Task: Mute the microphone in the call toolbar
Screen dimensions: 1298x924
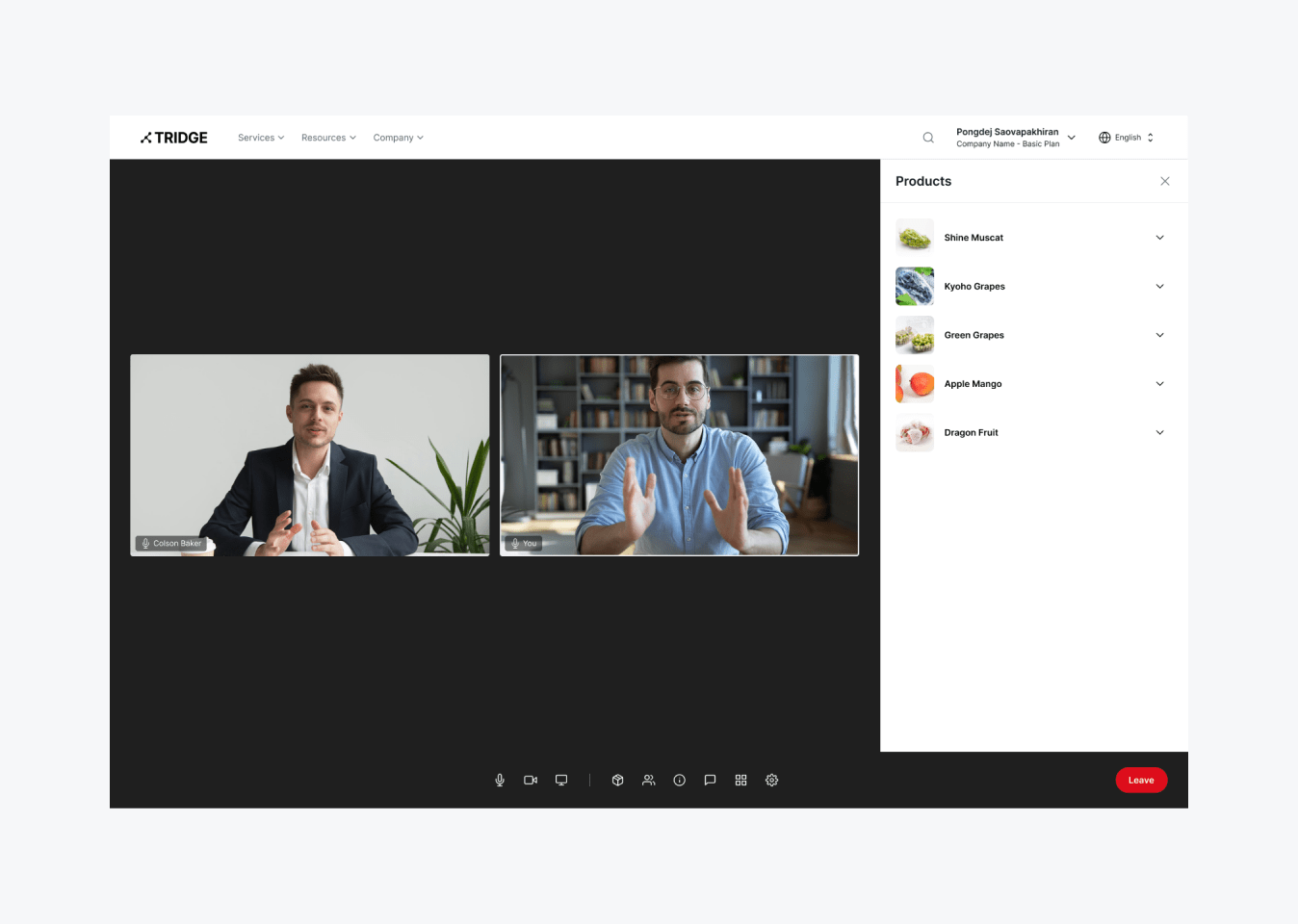Action: (500, 781)
